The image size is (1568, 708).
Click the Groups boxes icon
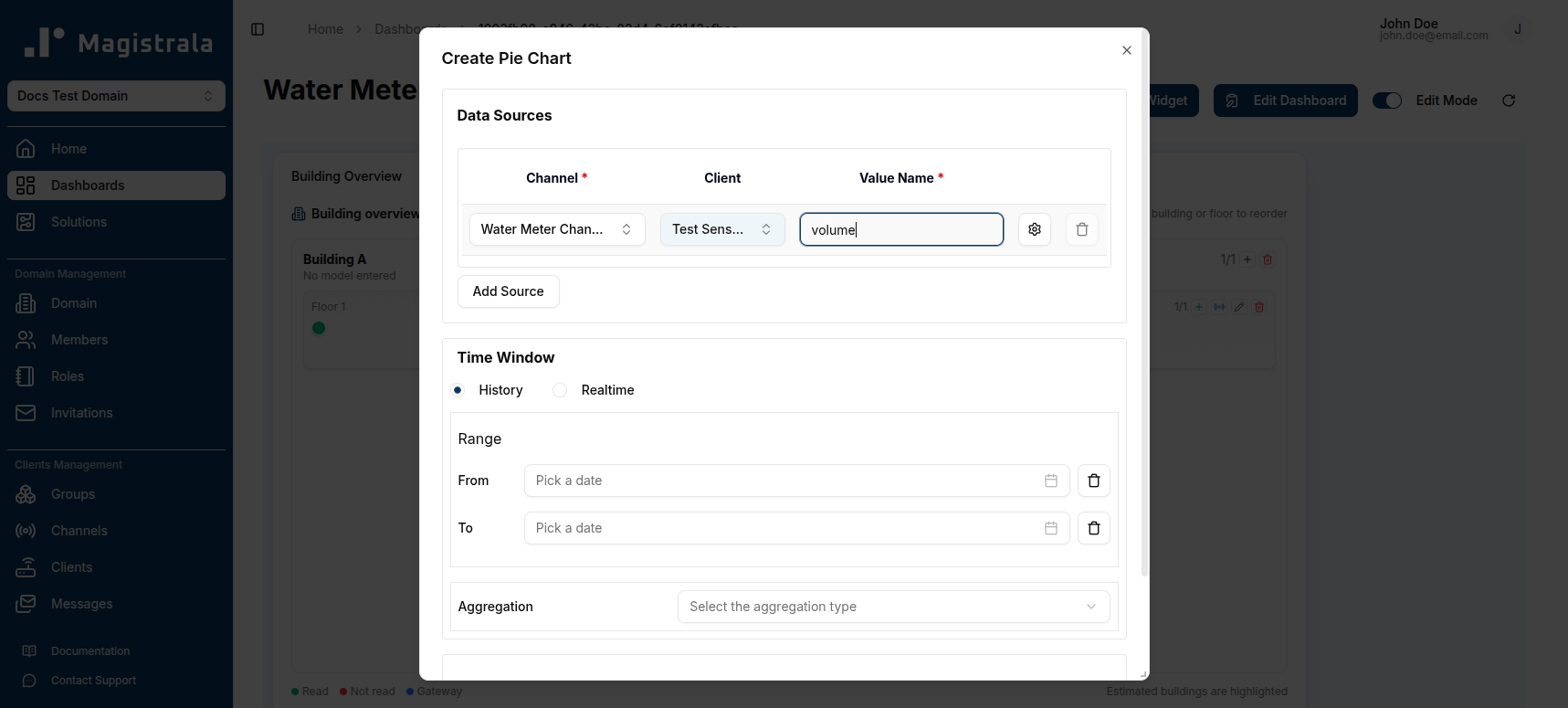pyautogui.click(x=26, y=494)
